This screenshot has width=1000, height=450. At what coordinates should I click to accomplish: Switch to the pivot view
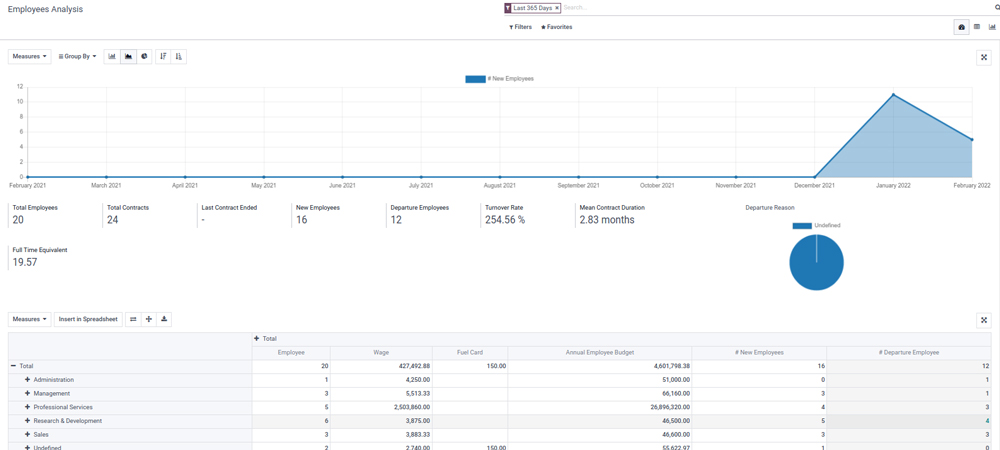tap(977, 27)
